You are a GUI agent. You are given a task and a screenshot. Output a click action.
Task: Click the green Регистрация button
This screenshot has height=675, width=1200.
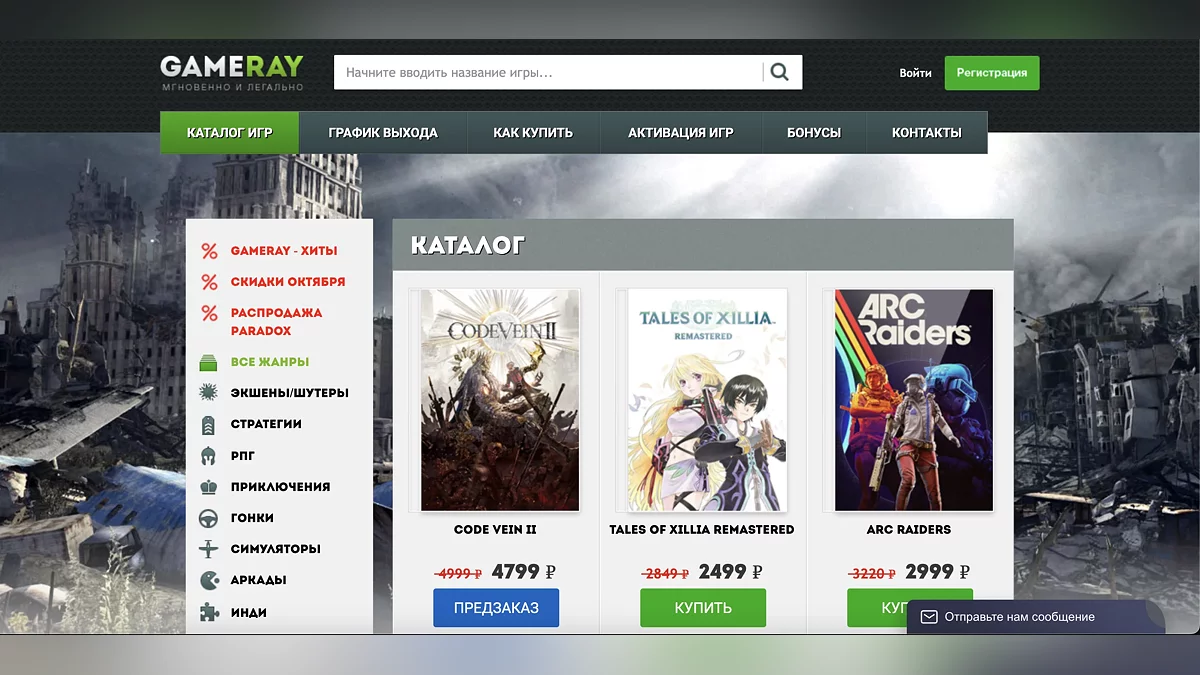[992, 73]
